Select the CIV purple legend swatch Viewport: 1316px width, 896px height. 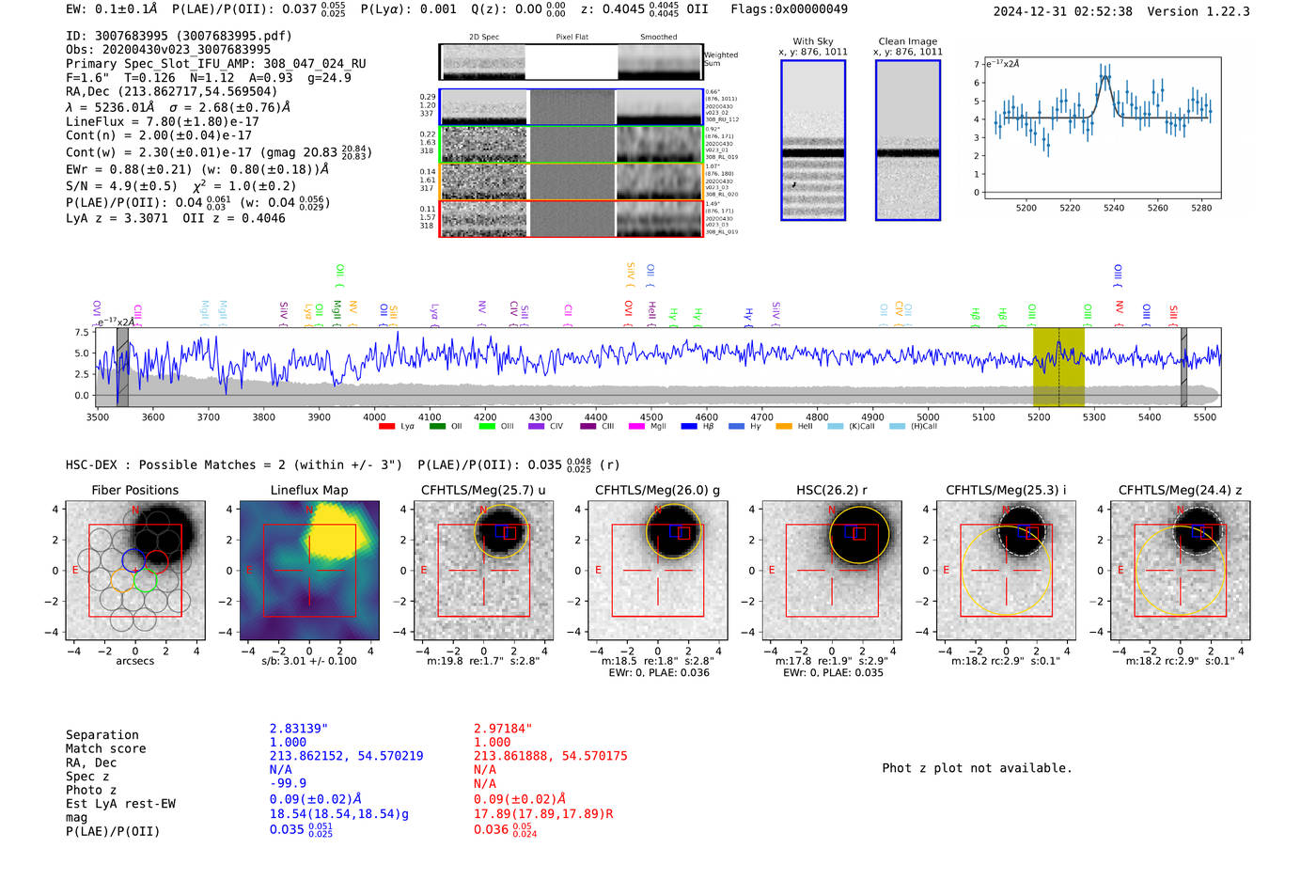(x=537, y=427)
